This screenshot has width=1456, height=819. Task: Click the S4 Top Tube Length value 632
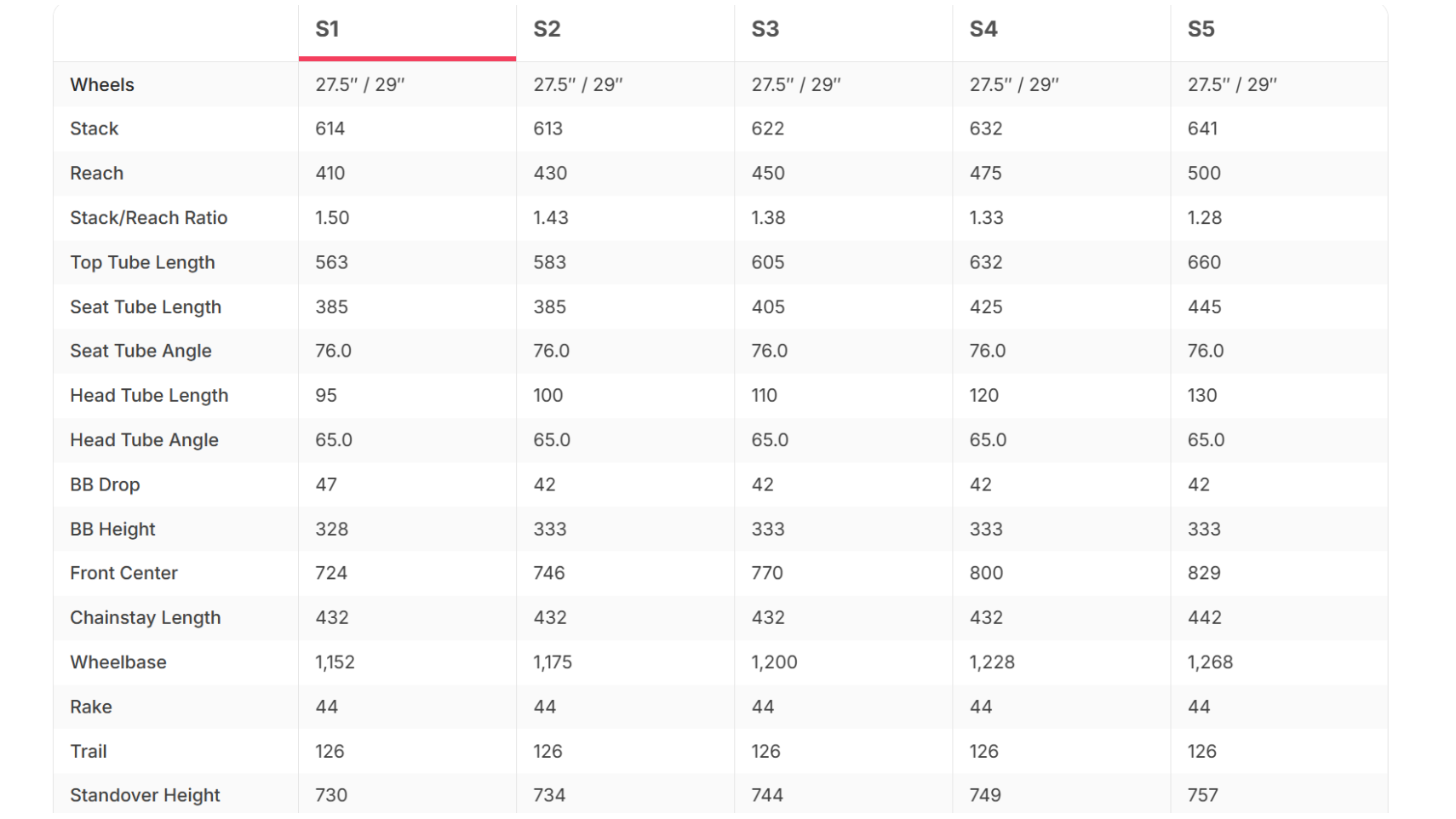click(x=986, y=263)
